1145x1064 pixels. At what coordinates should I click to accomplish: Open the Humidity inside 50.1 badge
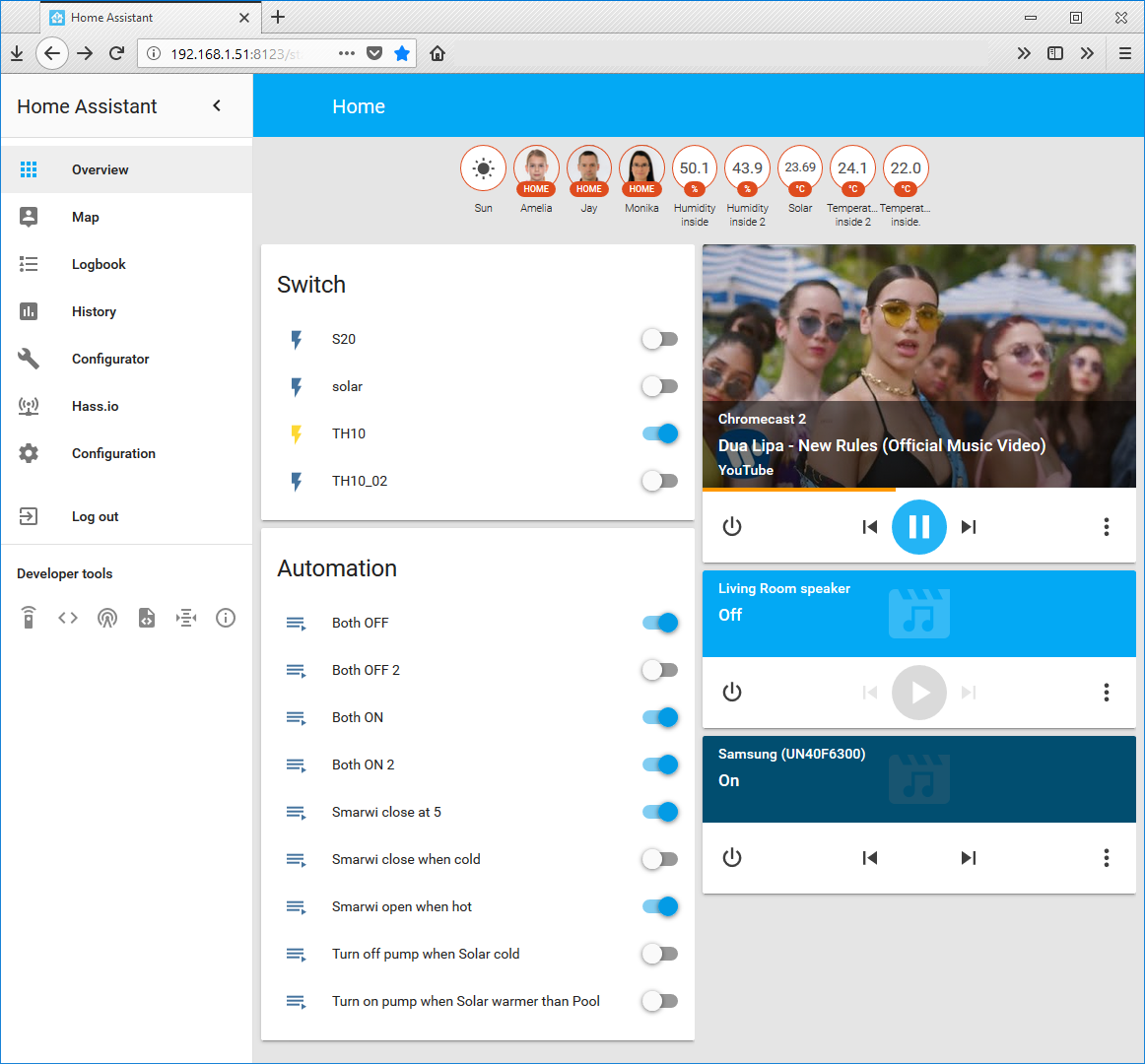tap(695, 168)
